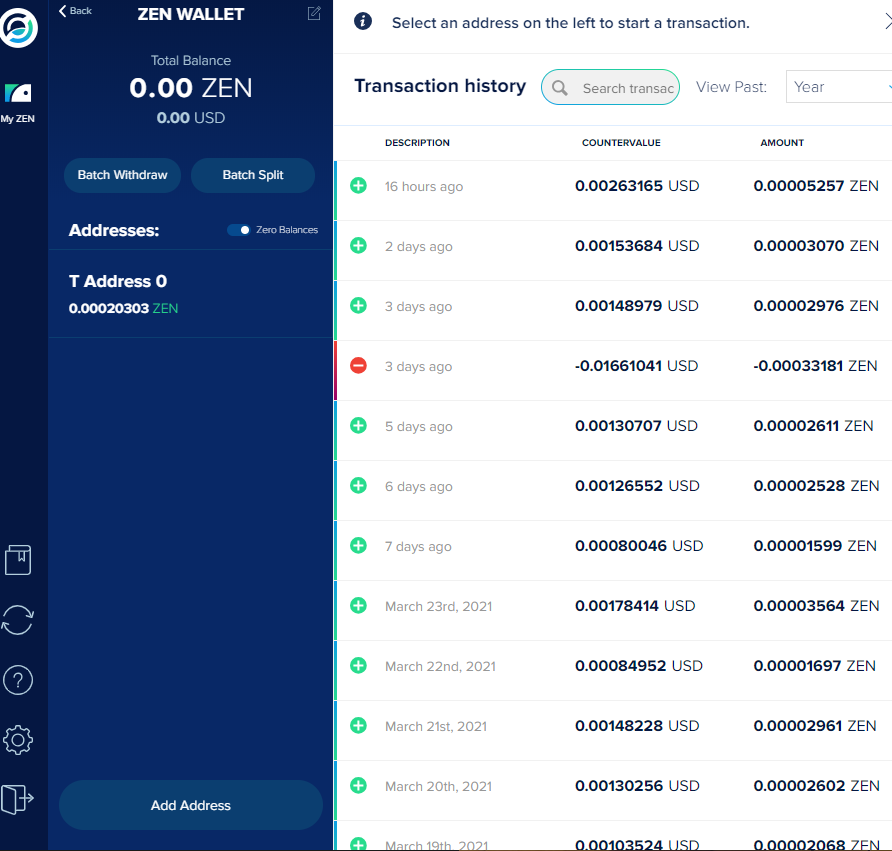Click the COUNTERVALUE column header
Screen dimensions: 892x851
621,143
